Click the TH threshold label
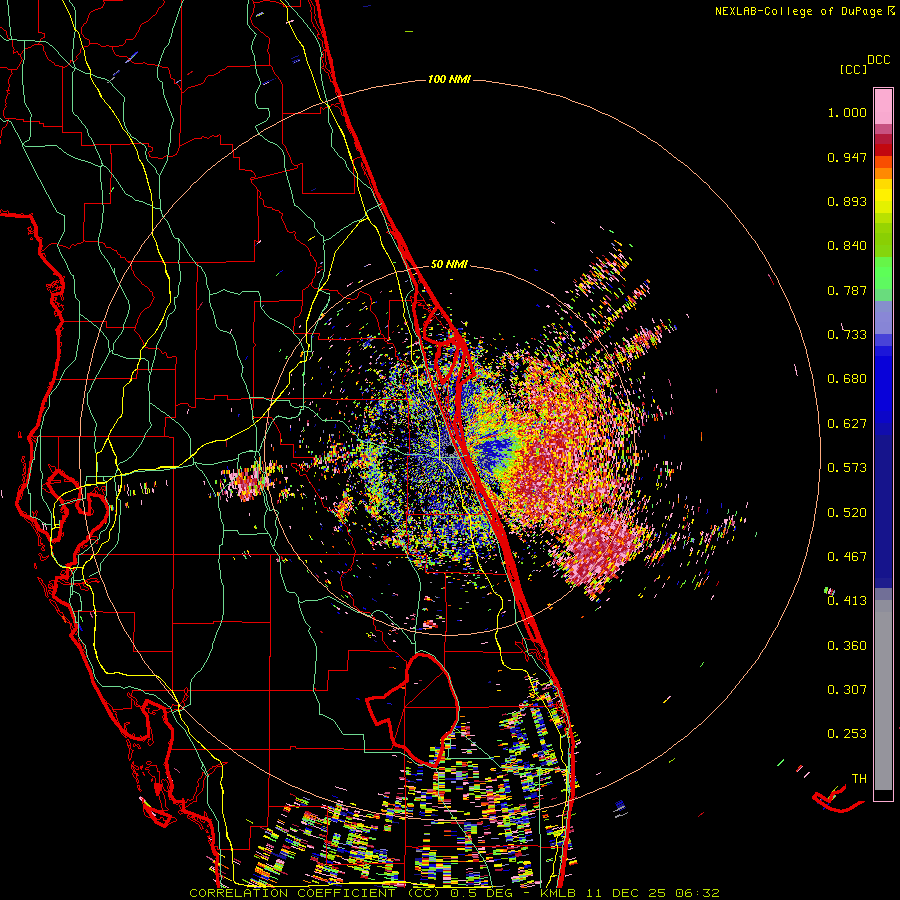 pyautogui.click(x=859, y=779)
